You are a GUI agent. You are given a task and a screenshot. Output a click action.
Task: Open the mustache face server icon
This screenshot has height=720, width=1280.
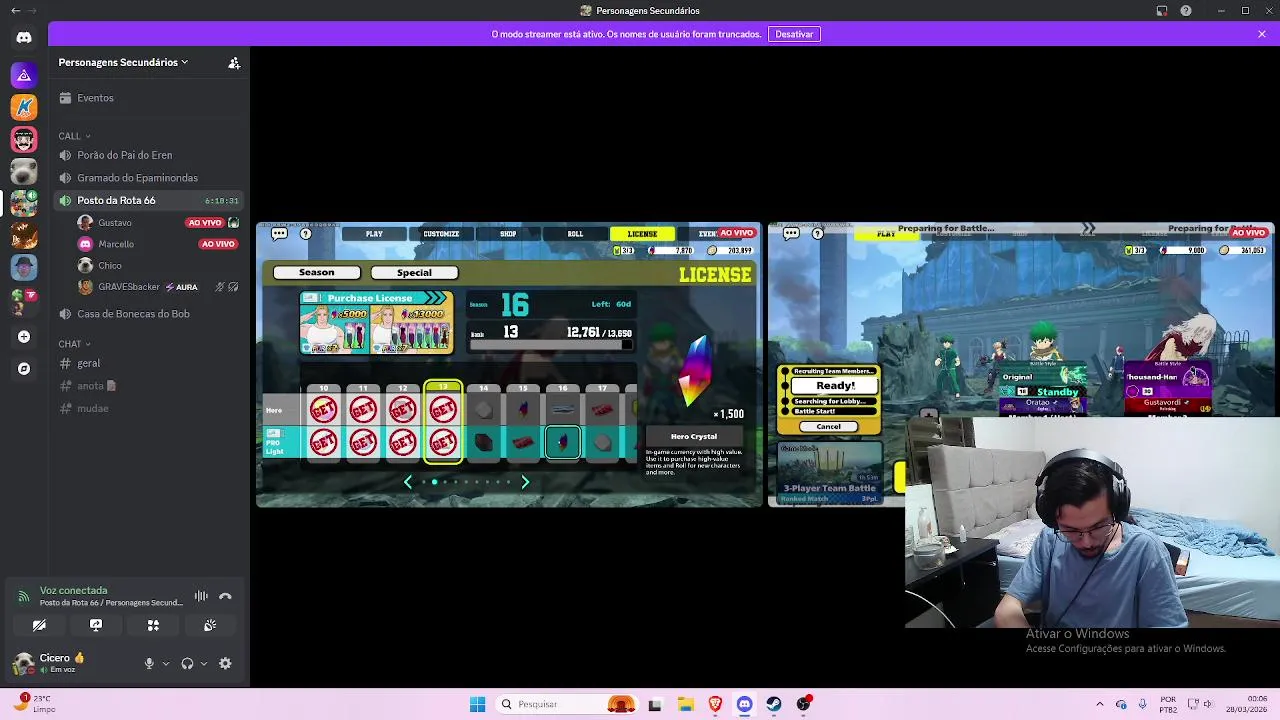click(24, 139)
